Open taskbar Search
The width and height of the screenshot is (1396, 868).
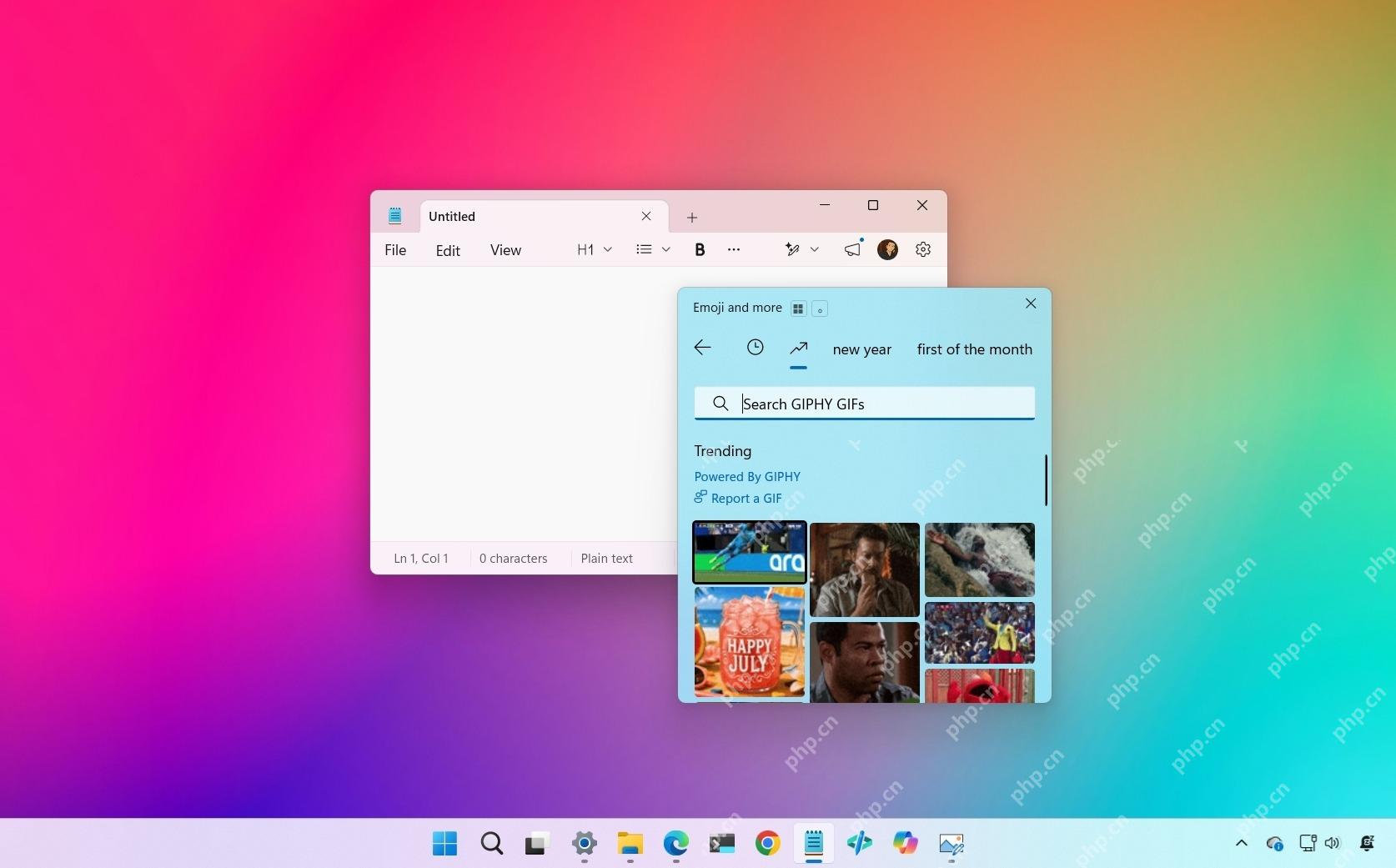[x=492, y=844]
